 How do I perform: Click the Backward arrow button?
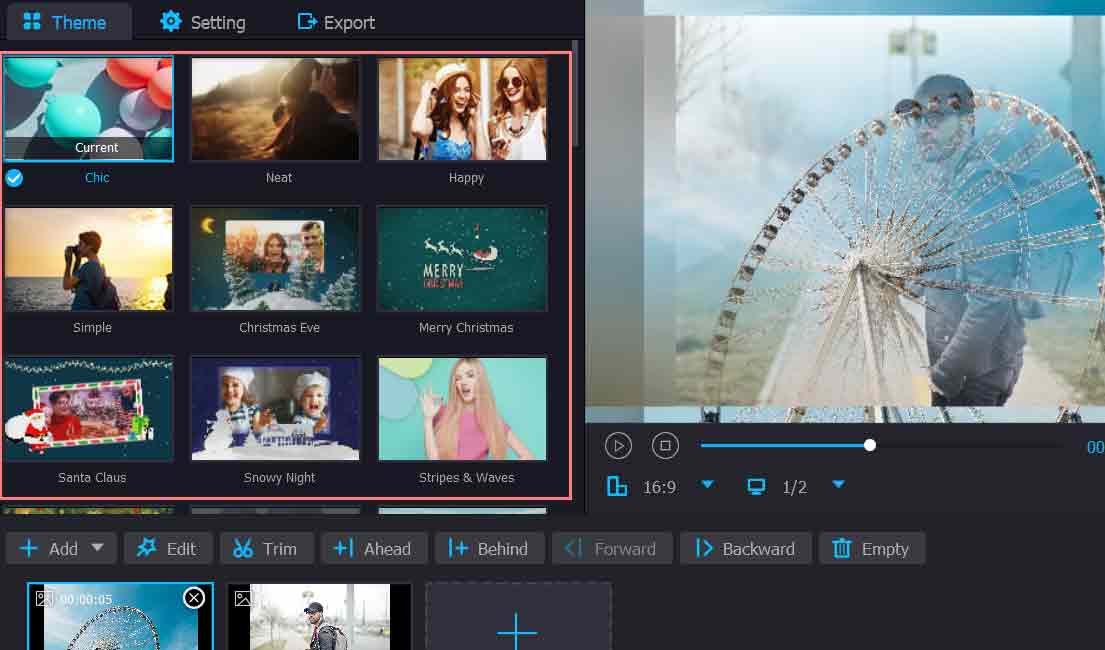pos(745,548)
